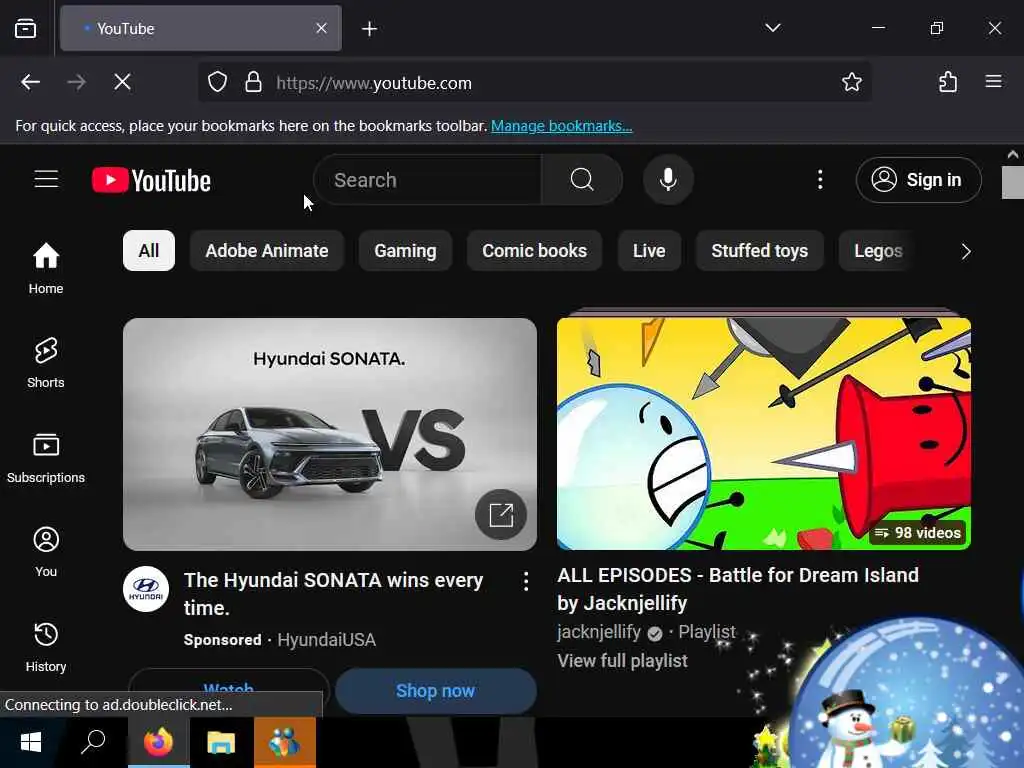Screen dimensions: 1024x768
Task: Click the Hyundai SONATA ad title
Action: click(334, 594)
